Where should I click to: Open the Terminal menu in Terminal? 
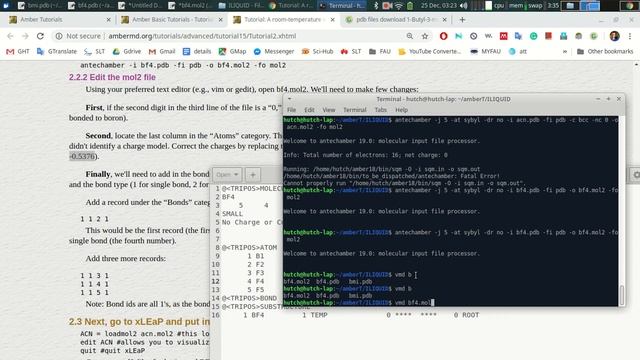355,110
